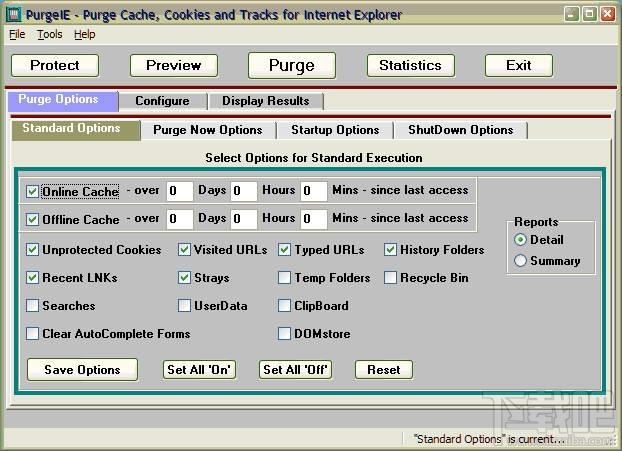Click the PurgeIE app icon in title bar
Image resolution: width=622 pixels, height=451 pixels.
[13, 14]
